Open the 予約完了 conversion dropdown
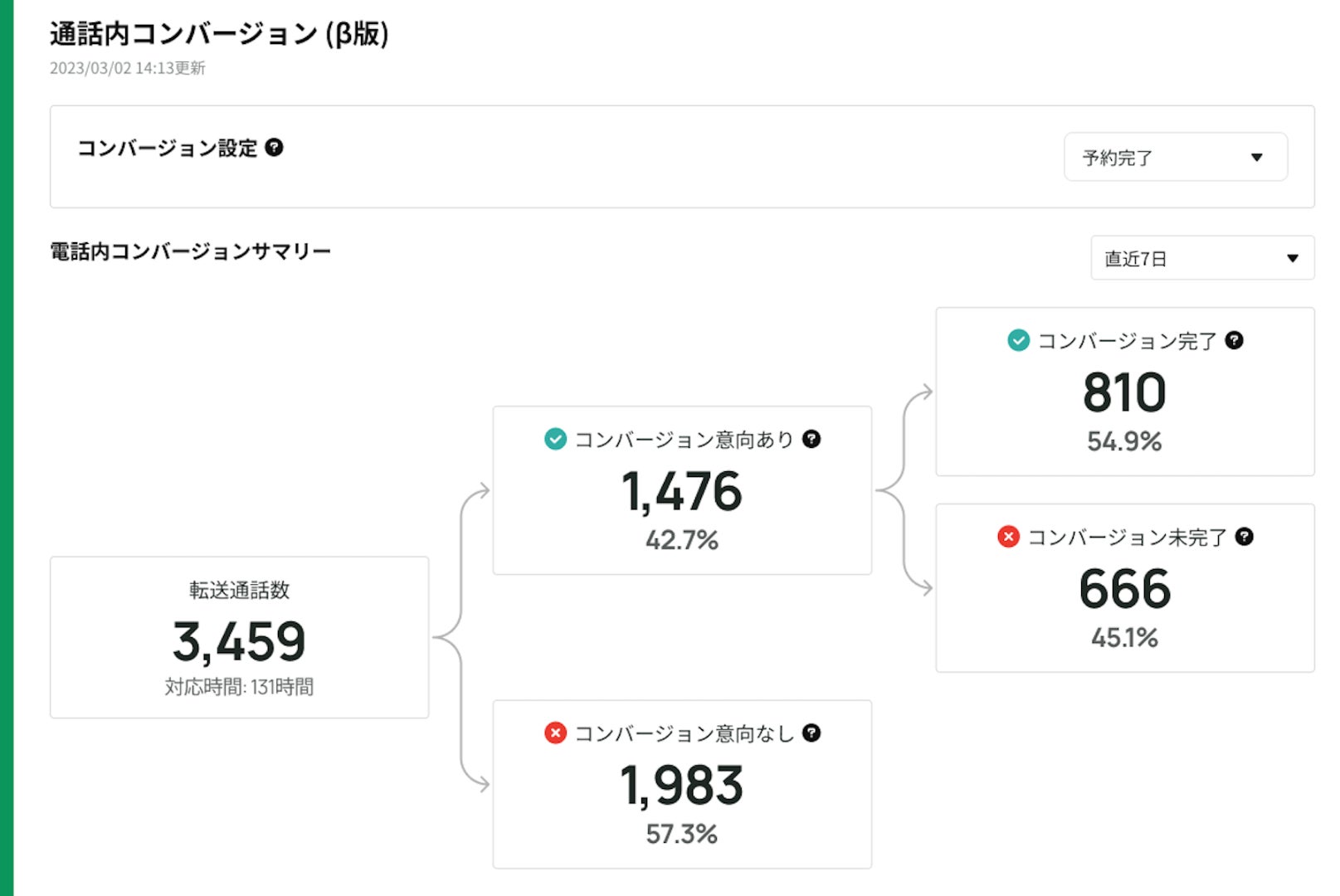 click(x=1175, y=157)
